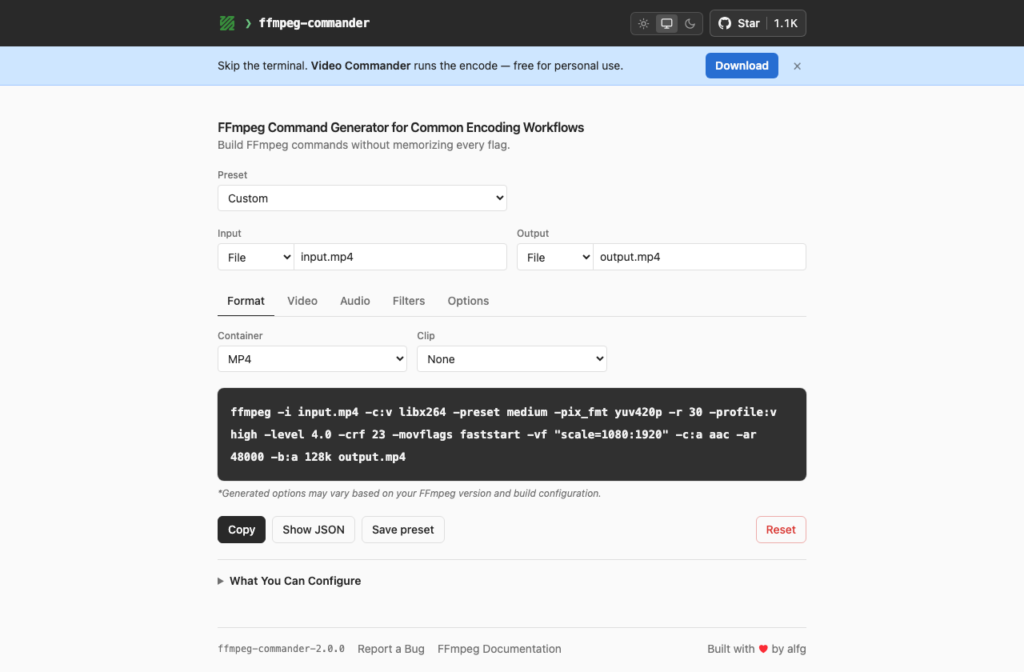Switch to the Filters tab

(408, 300)
